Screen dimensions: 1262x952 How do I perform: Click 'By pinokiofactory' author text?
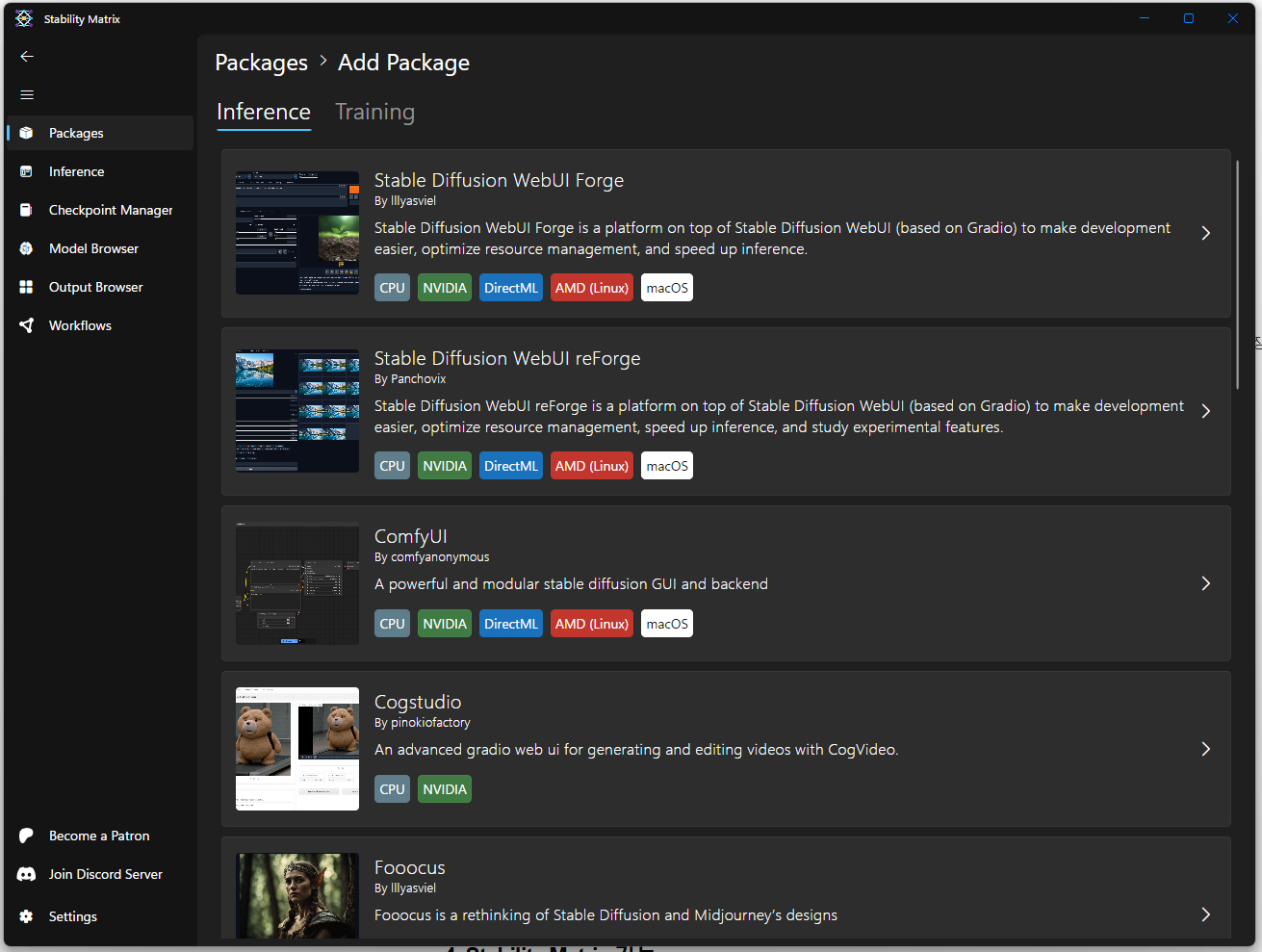point(423,723)
